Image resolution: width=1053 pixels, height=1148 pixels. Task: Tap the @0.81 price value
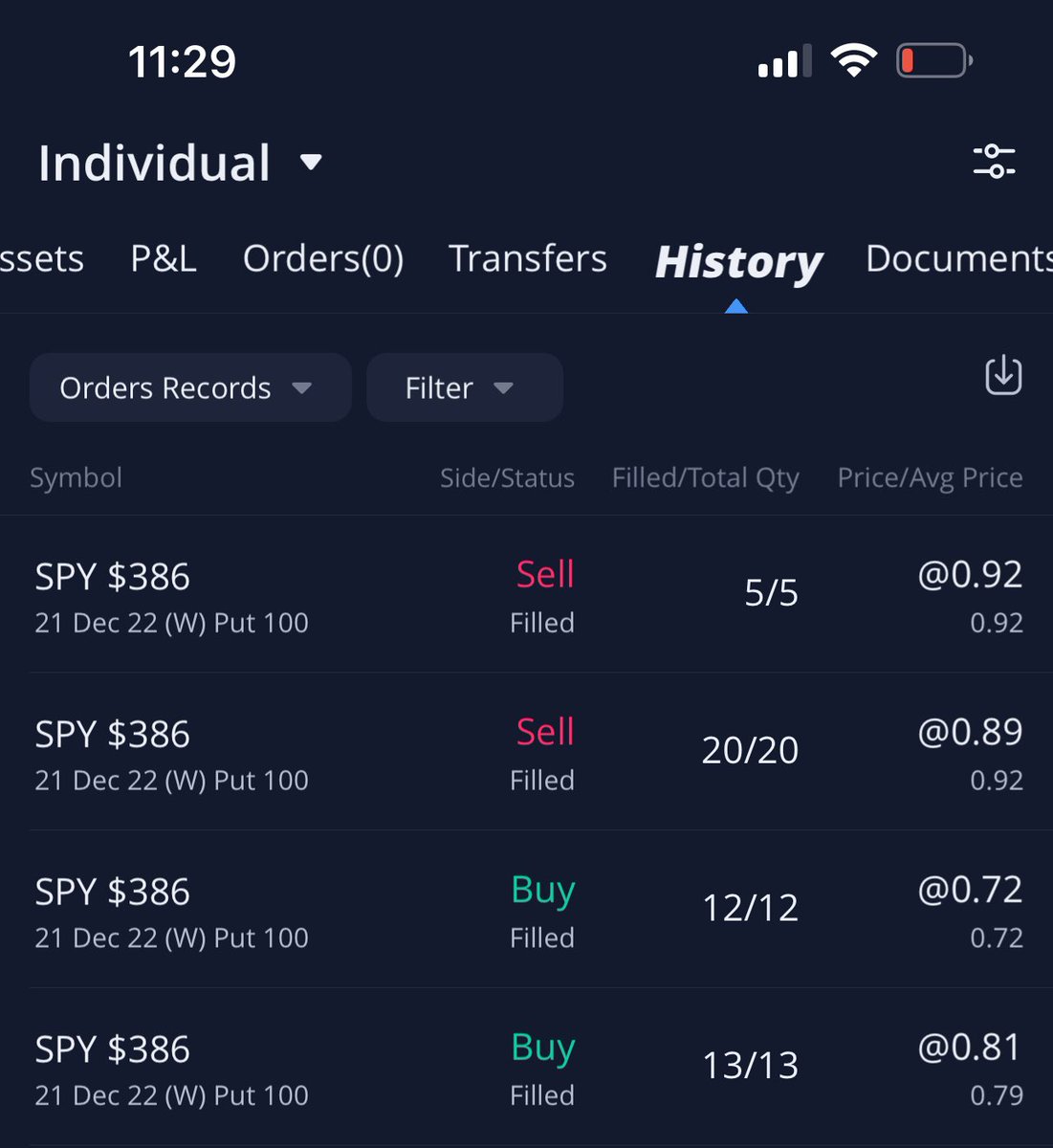point(970,1047)
